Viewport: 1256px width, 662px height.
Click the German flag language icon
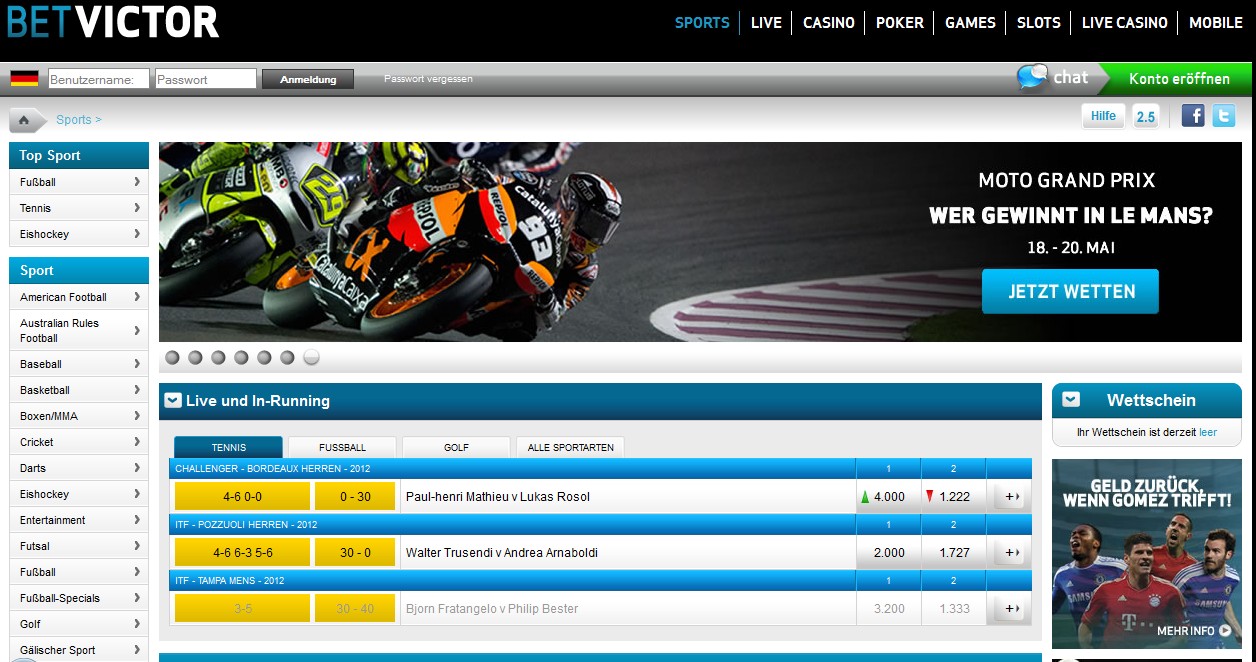point(24,79)
